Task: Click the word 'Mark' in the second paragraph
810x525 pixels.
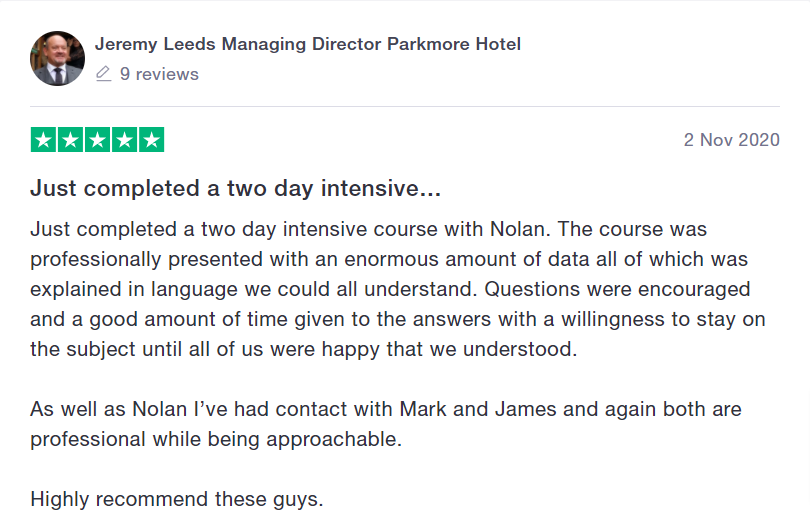Action: click(423, 409)
